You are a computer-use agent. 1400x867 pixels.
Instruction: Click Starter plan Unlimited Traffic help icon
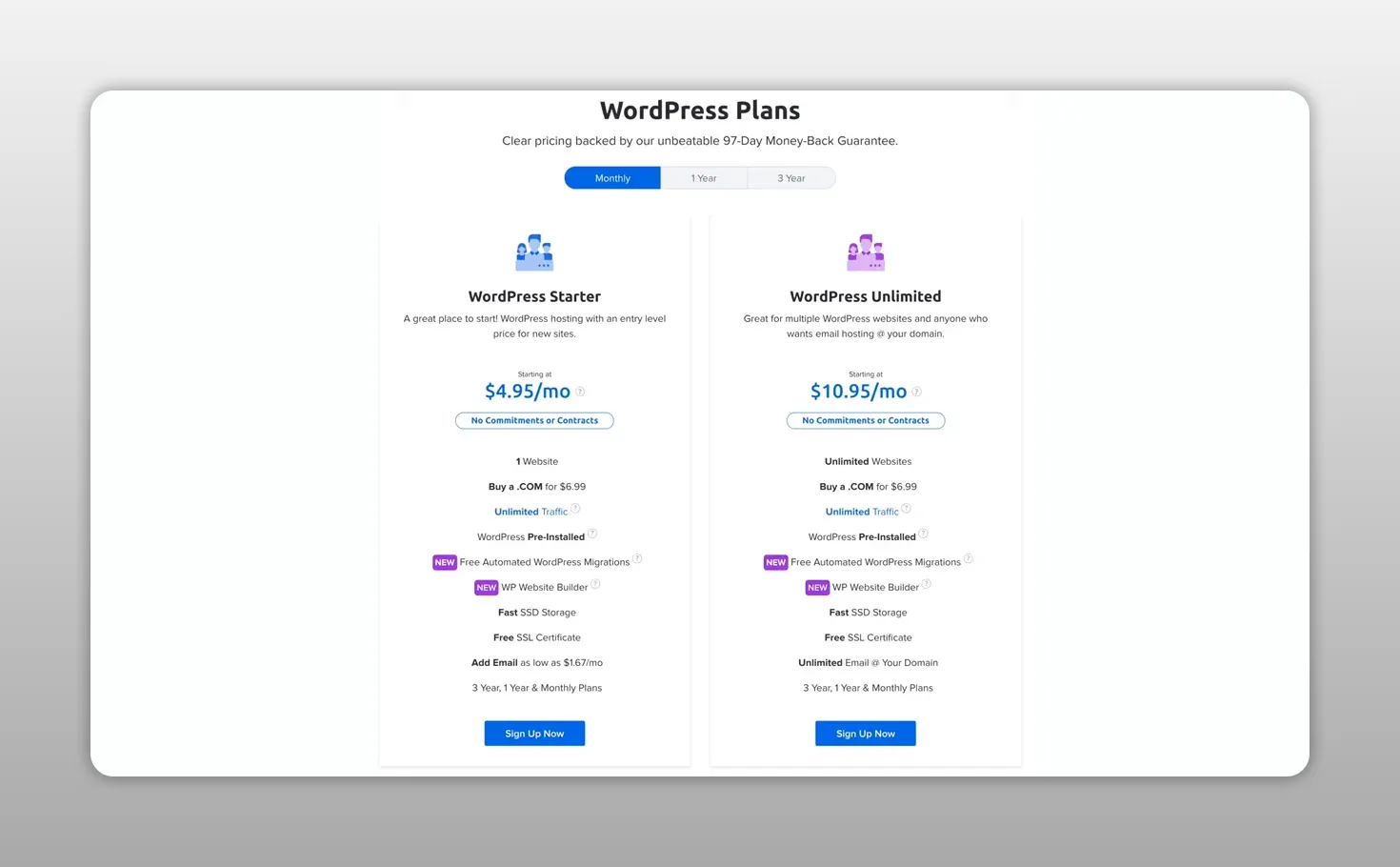click(x=575, y=509)
